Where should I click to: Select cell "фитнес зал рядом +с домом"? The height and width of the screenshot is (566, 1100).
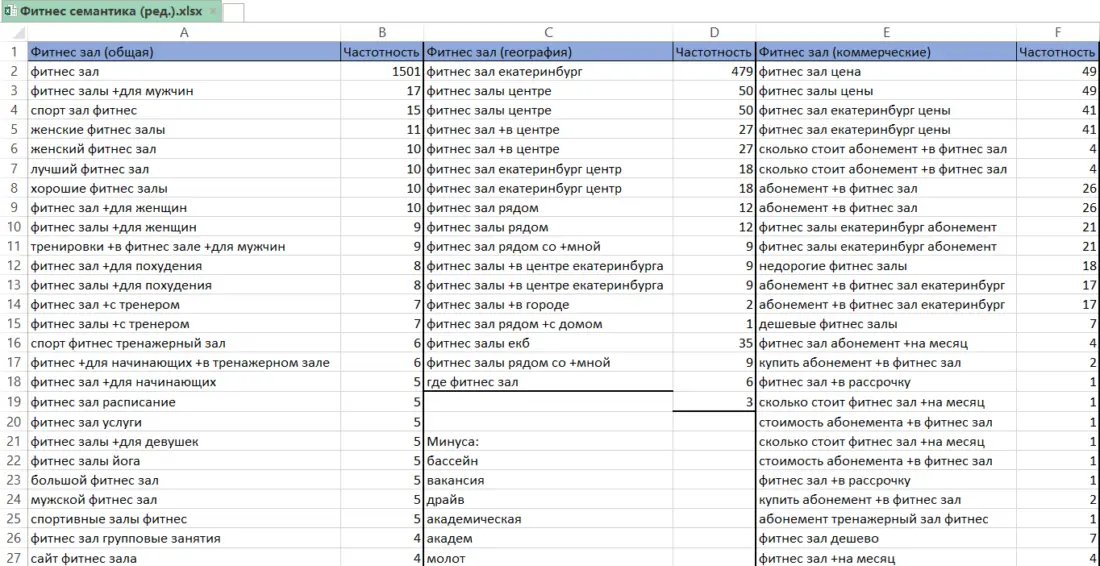tap(548, 325)
